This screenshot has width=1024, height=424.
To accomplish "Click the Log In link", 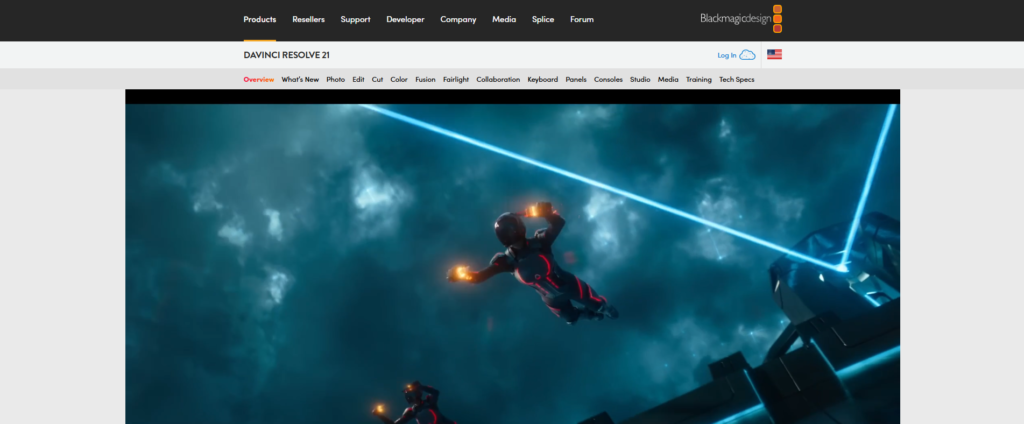I will click(x=726, y=55).
